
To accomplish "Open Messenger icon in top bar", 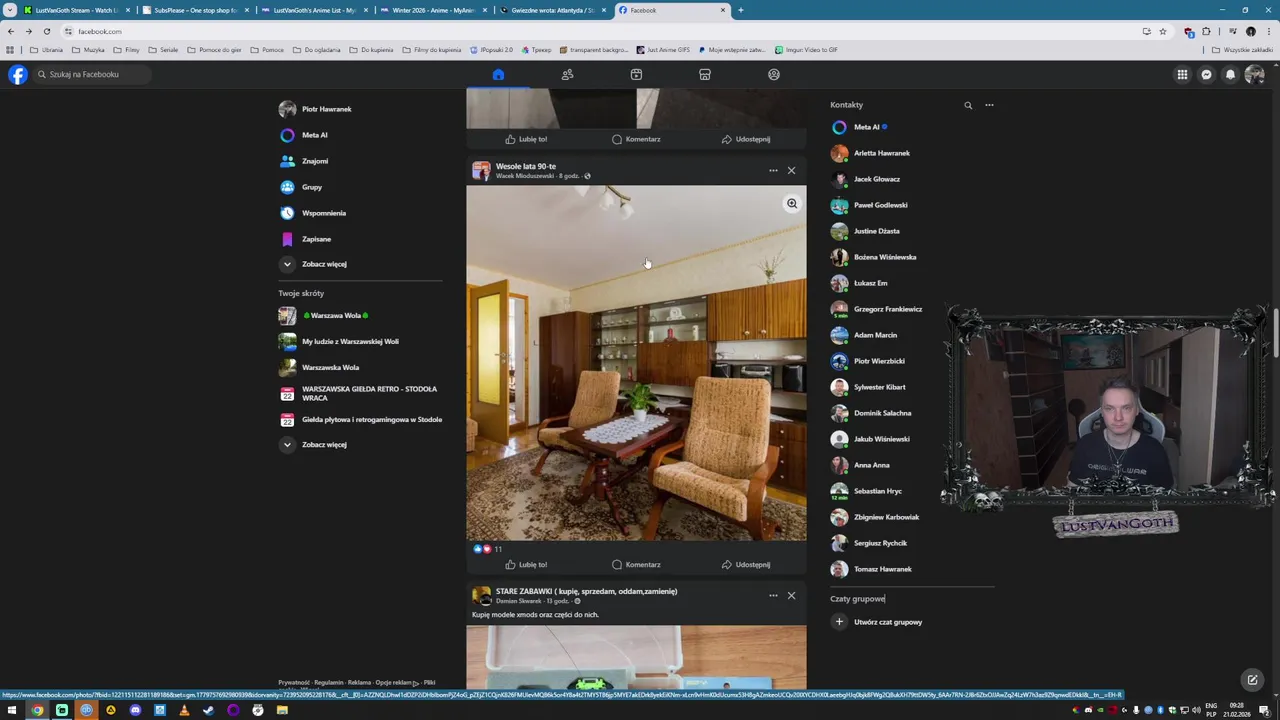I will tap(1206, 74).
